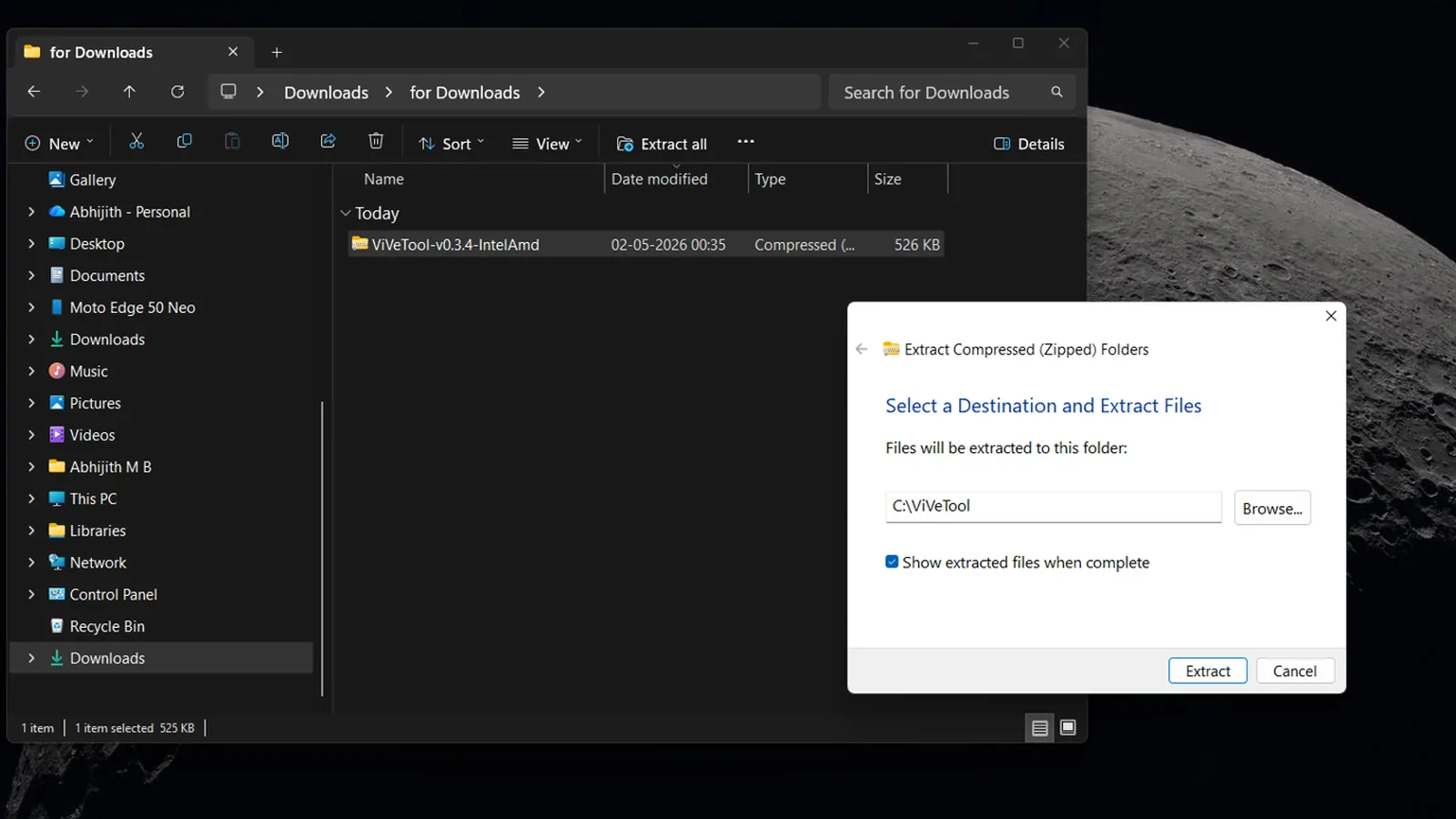
Task: Toggle the Details pane button
Action: click(1029, 144)
